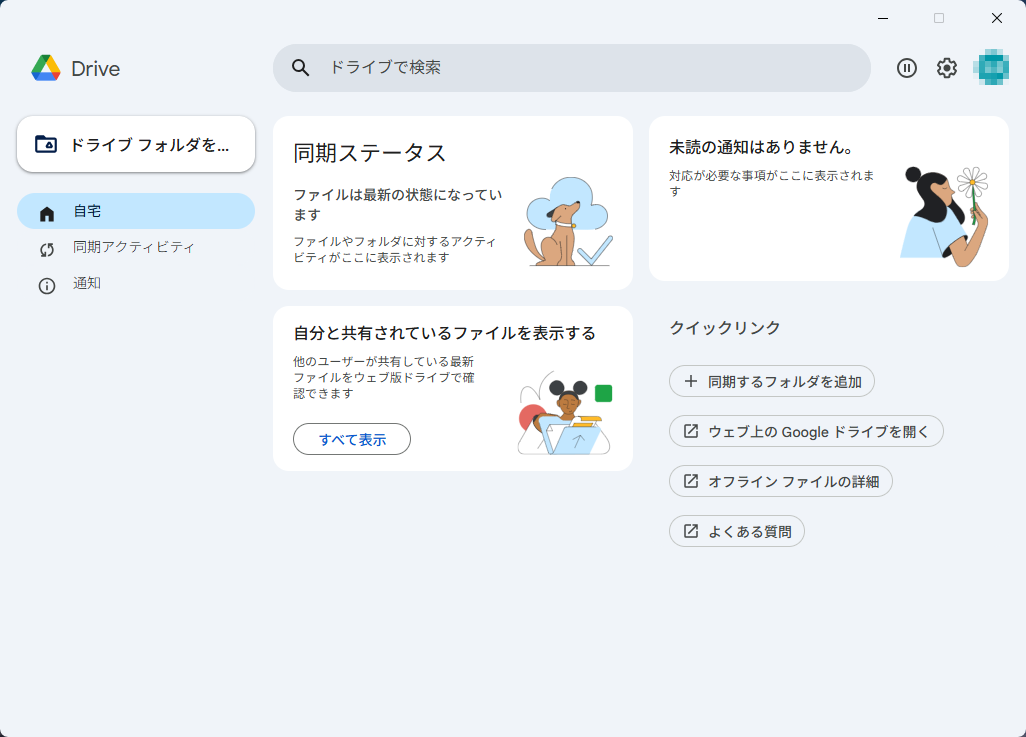Select the 自宅 sidebar item
The width and height of the screenshot is (1026, 737).
coord(136,212)
